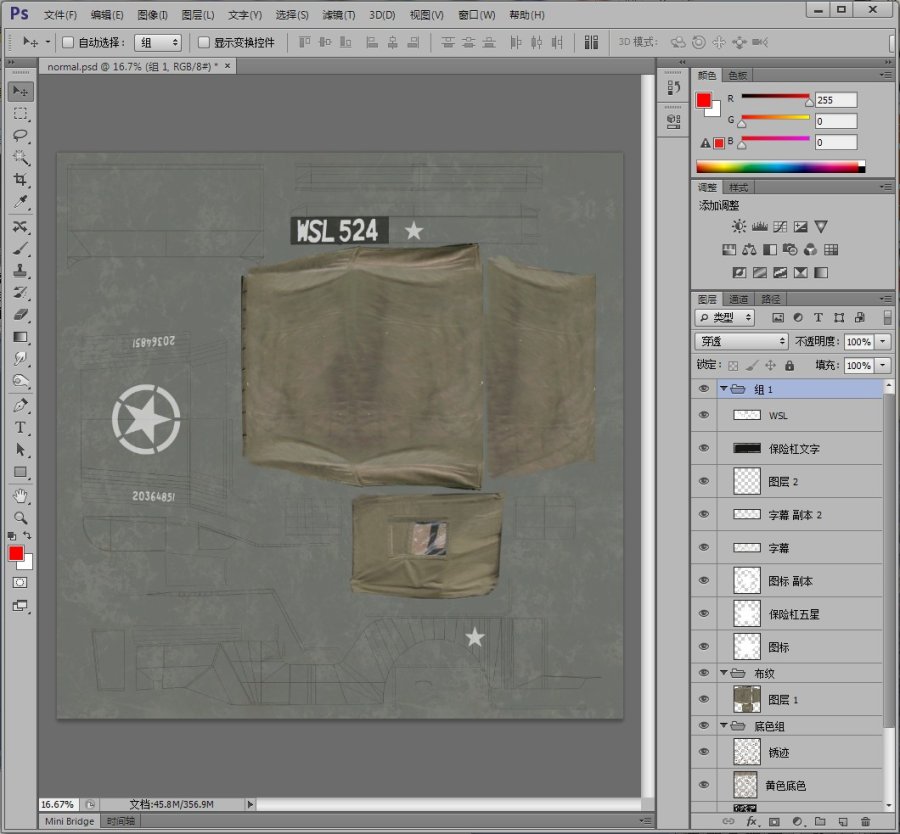Open the blend mode 穿透 dropdown

point(742,342)
